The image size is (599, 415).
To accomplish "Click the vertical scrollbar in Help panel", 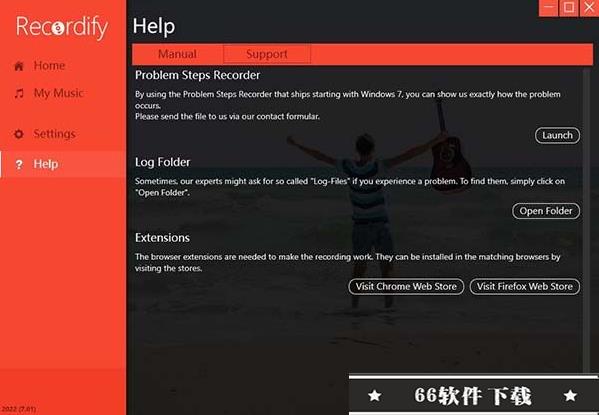I will [x=586, y=220].
